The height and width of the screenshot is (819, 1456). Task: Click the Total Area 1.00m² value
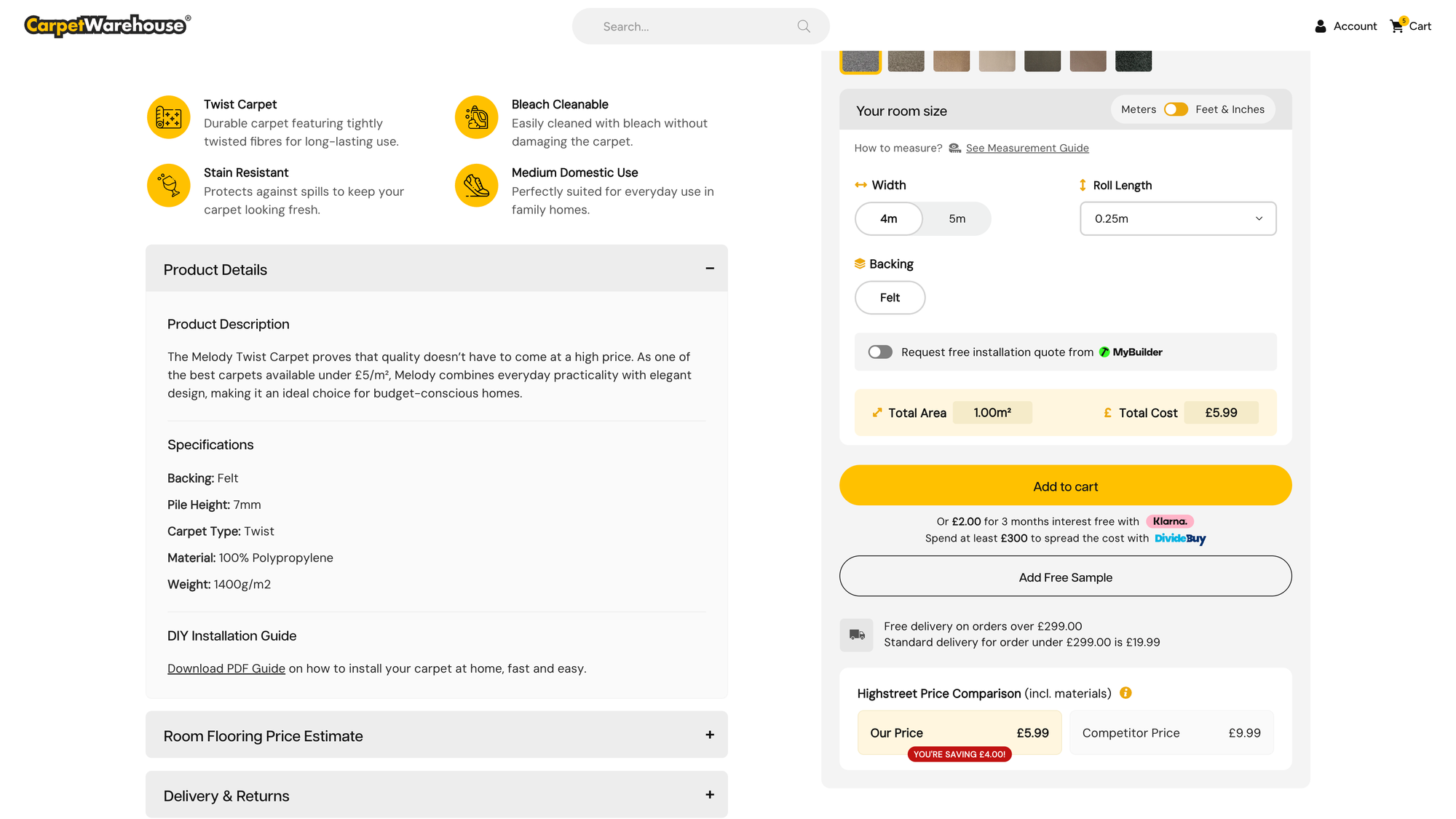992,413
